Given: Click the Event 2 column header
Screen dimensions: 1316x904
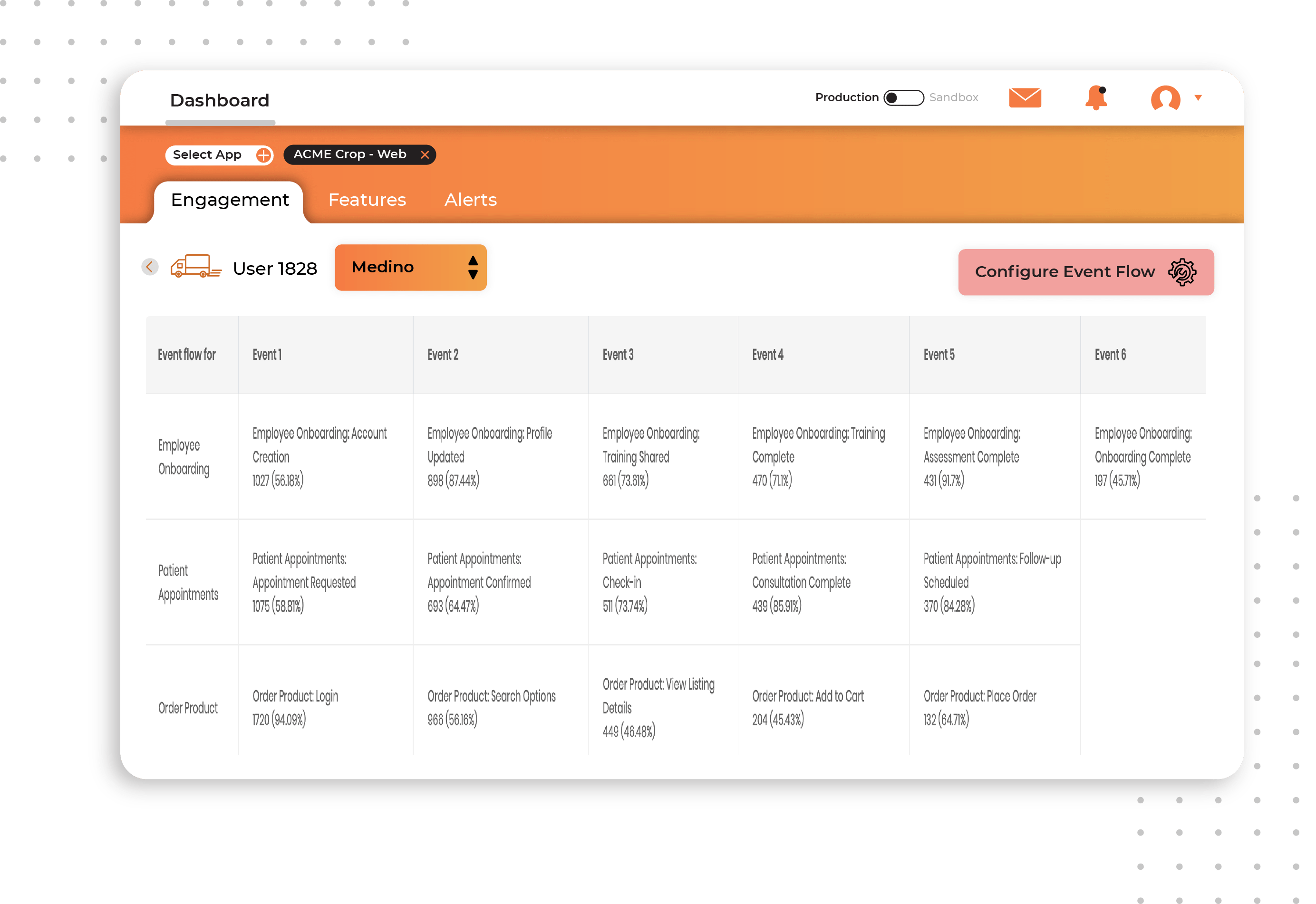Looking at the screenshot, I should point(500,355).
